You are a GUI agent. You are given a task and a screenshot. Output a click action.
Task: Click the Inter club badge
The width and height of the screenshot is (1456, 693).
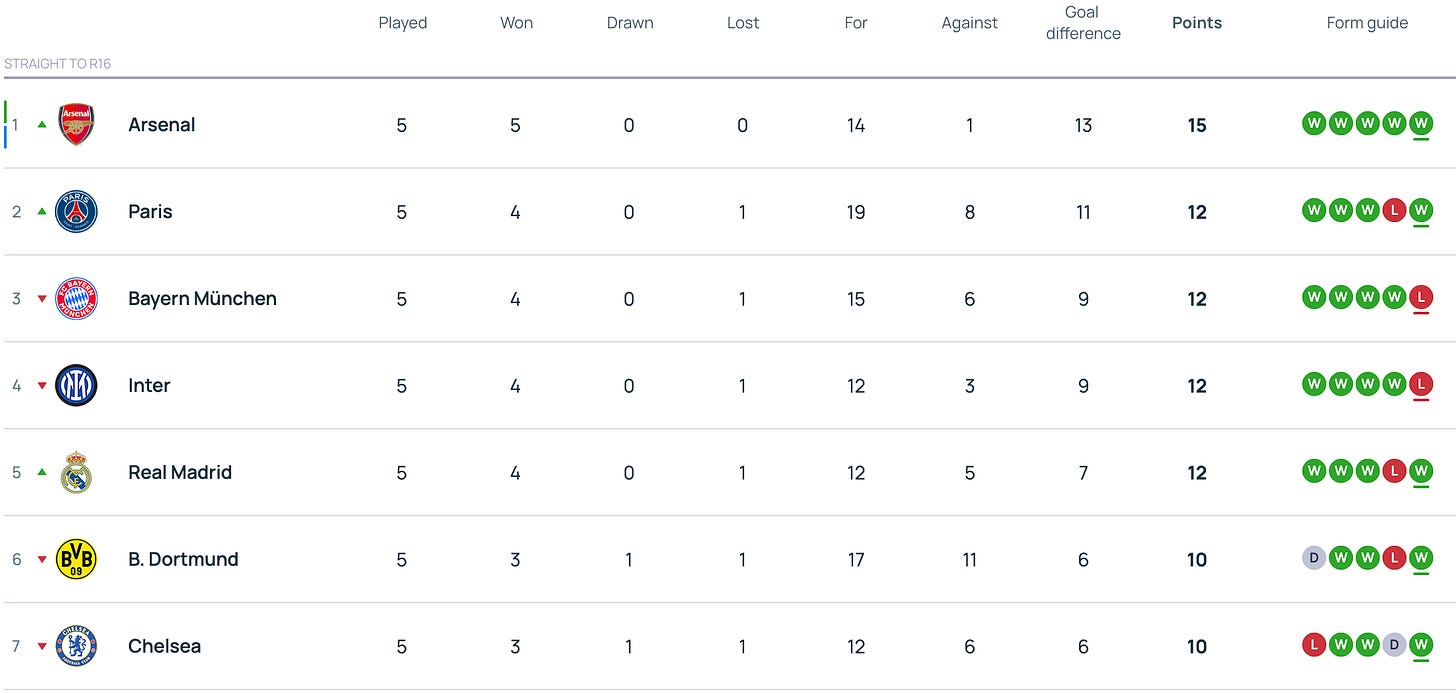76,386
